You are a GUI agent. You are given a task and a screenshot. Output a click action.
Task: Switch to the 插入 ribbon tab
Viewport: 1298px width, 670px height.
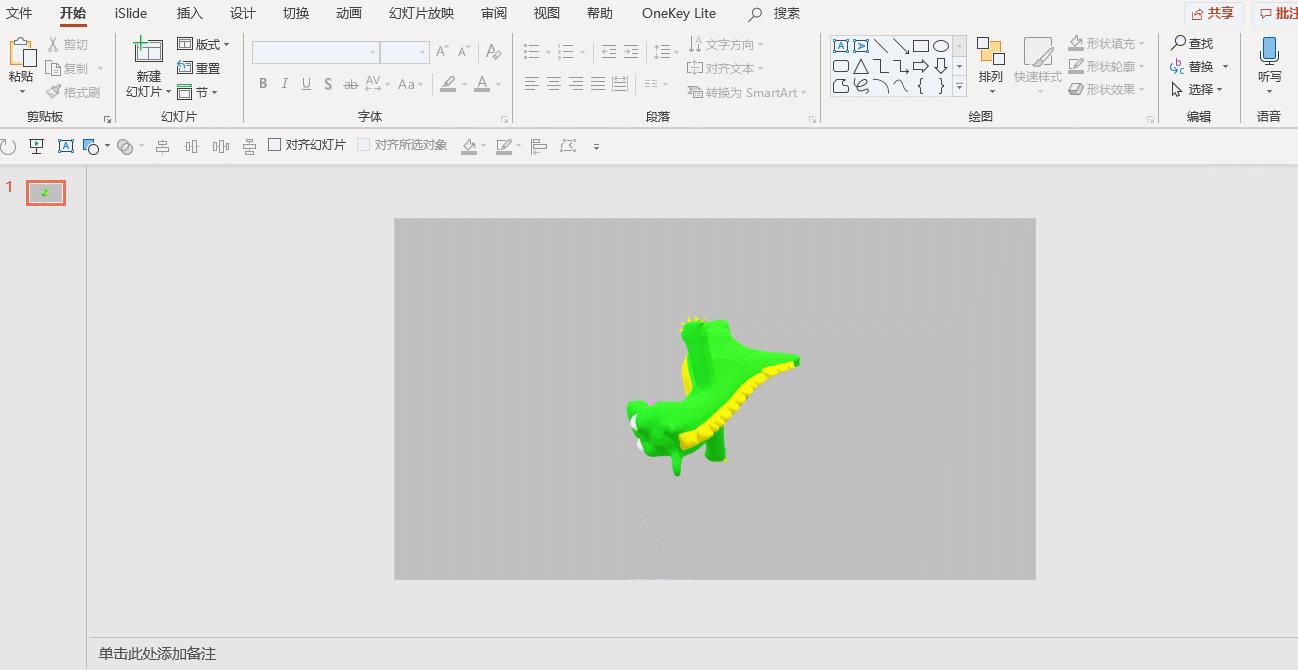(190, 13)
